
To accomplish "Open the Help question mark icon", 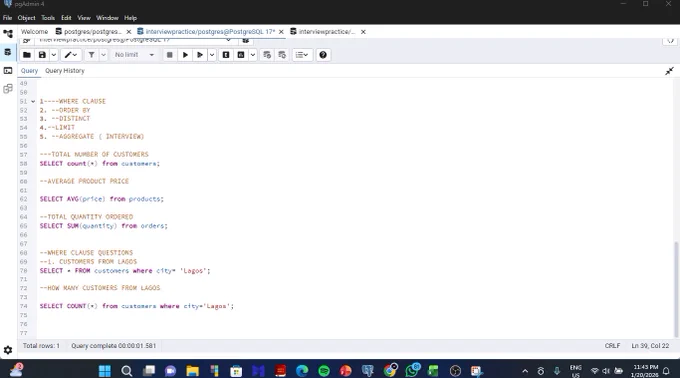I will pos(323,55).
